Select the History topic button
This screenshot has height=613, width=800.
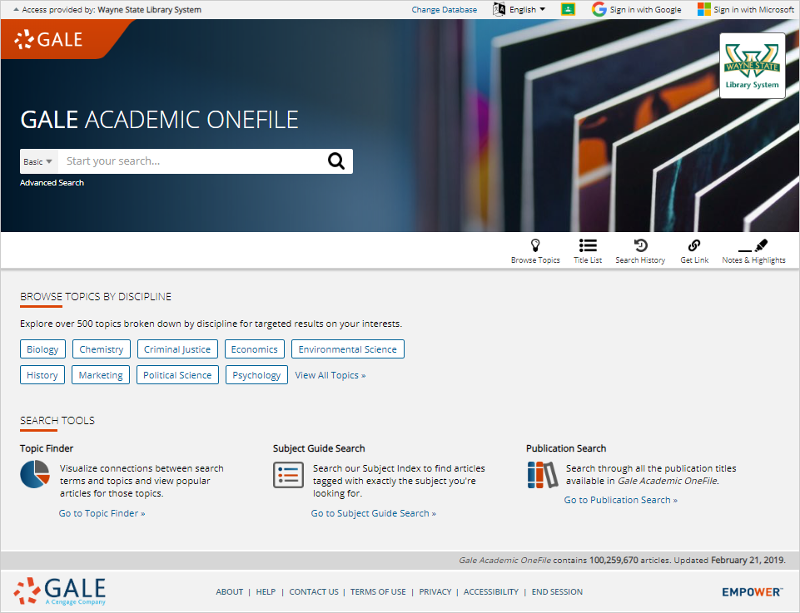(x=42, y=375)
